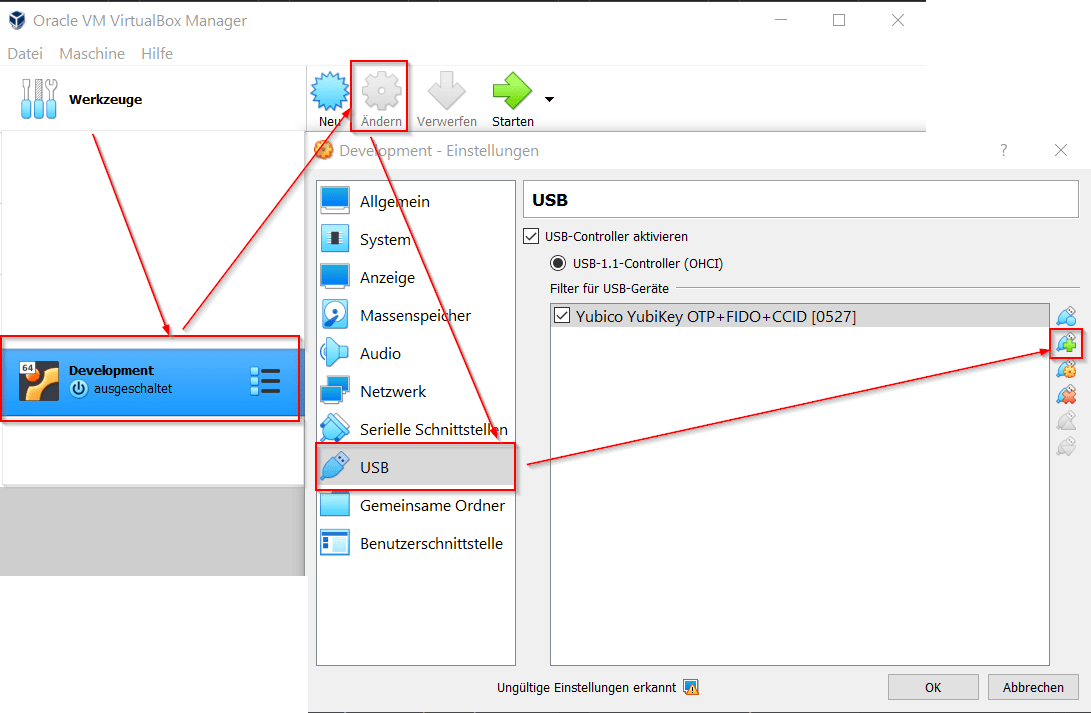
Task: Select USB-1.1-Controller (OHCI) radio button
Action: (x=558, y=264)
